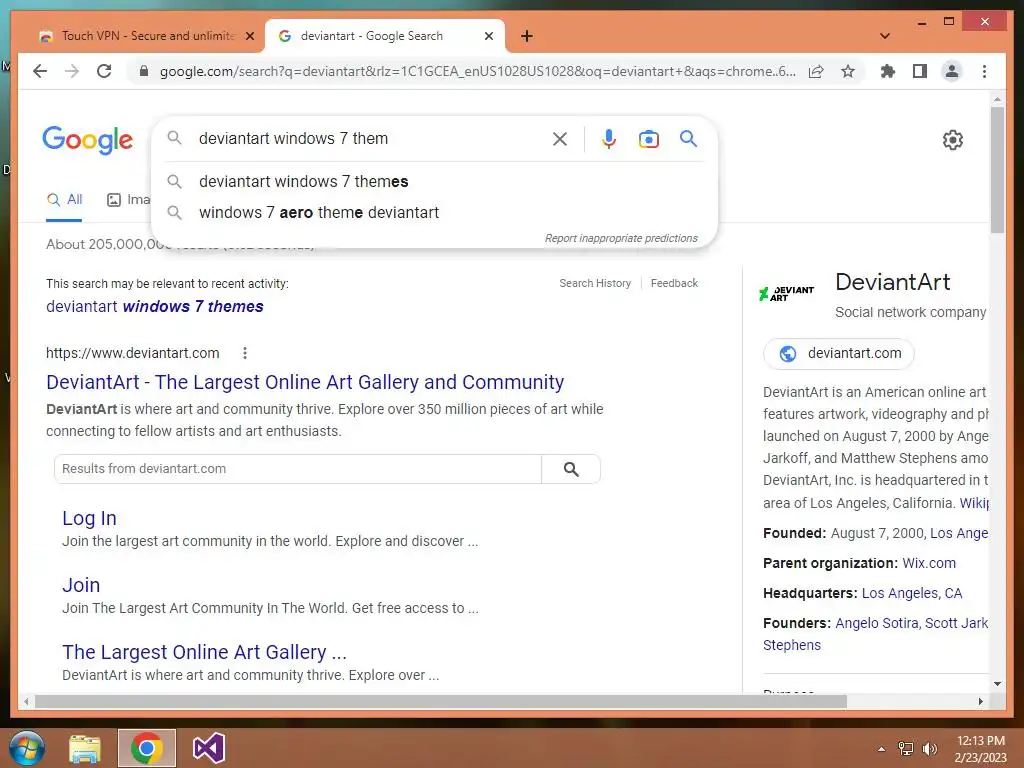Open the Search History link
1024x768 pixels.
[x=595, y=283]
